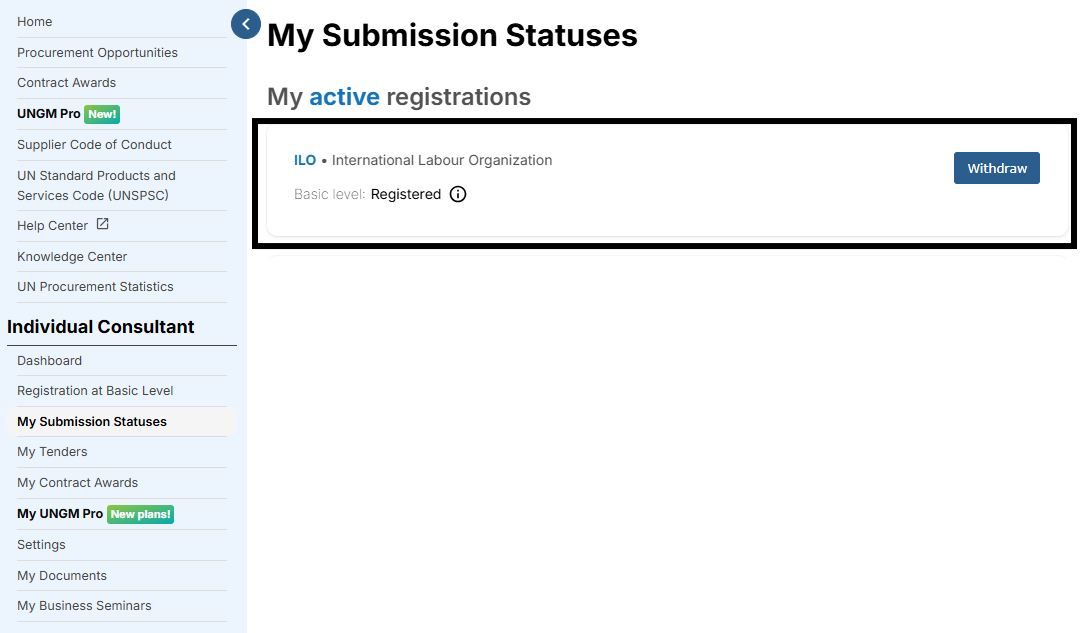Open the ILO organization link
Image resolution: width=1083 pixels, height=633 pixels.
[x=305, y=160]
